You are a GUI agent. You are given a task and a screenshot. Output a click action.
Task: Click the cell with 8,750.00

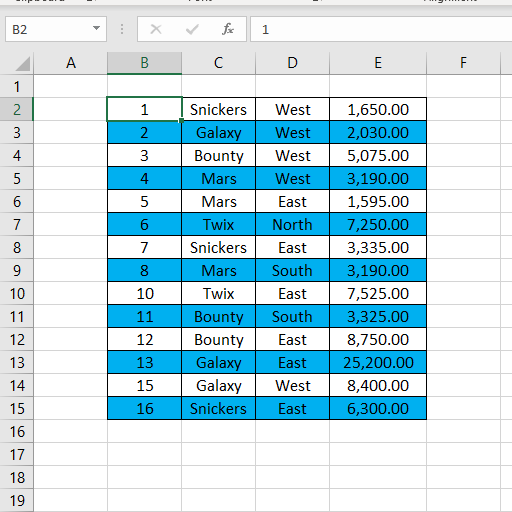(378, 339)
